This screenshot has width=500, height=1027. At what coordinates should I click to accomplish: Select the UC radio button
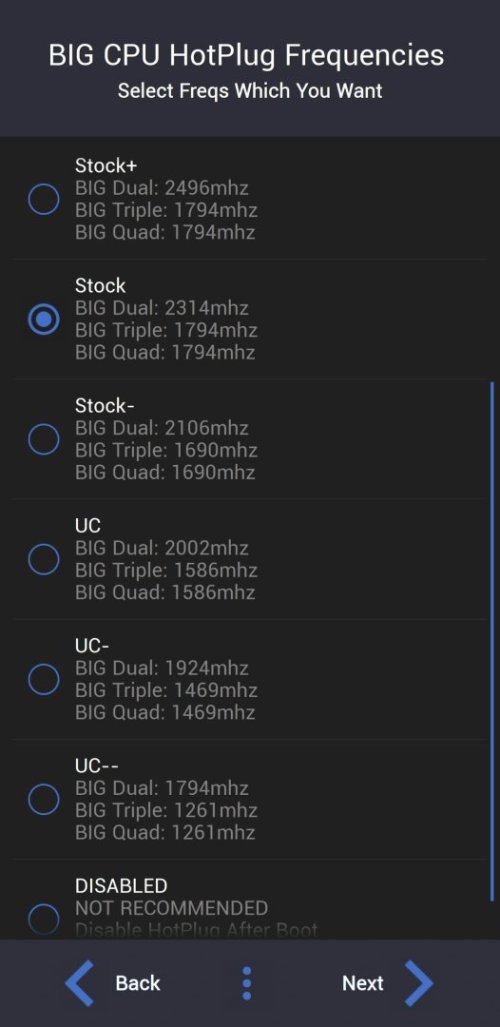[x=44, y=559]
